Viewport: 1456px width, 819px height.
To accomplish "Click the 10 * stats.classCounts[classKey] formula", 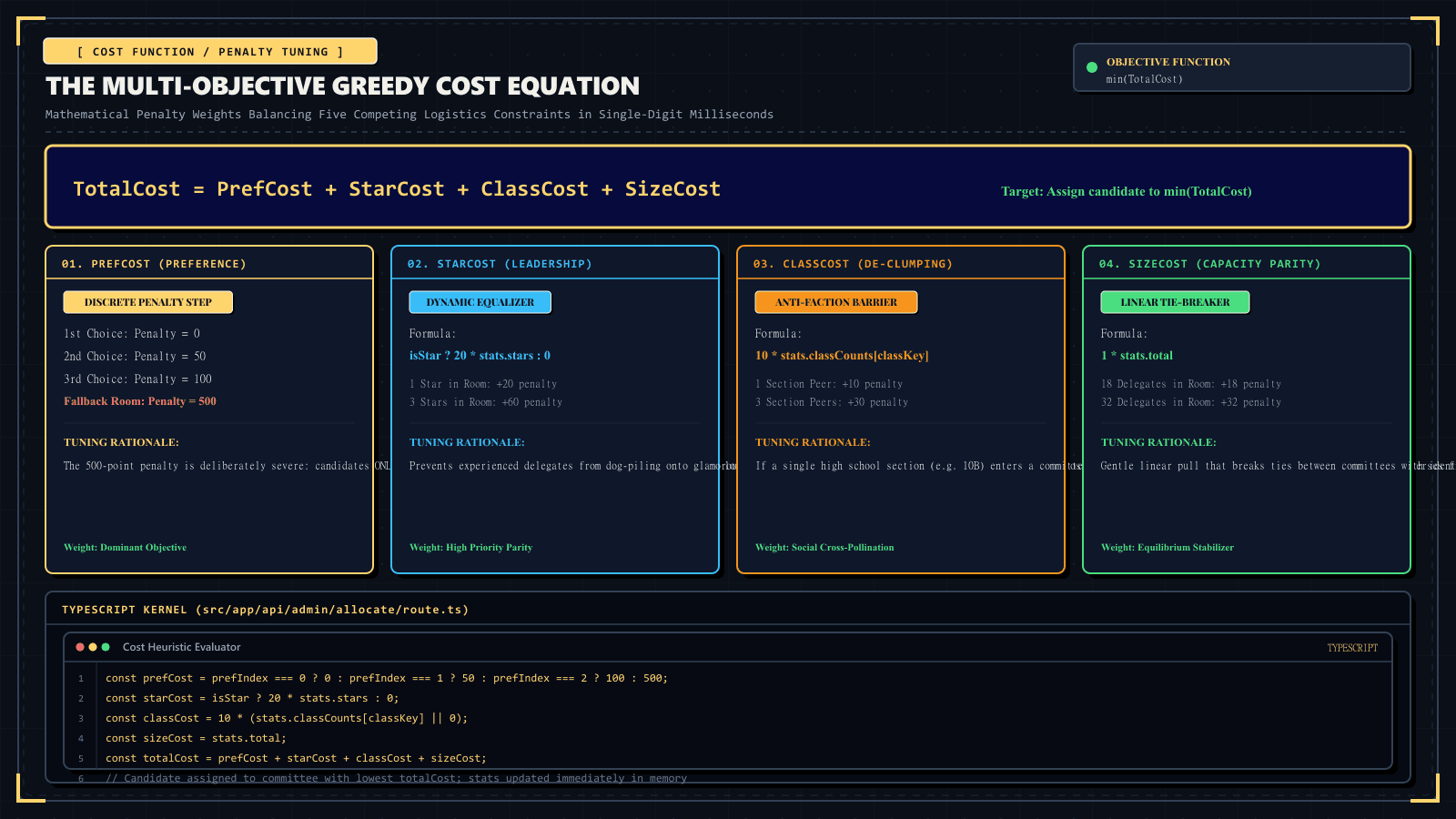I will coord(842,356).
